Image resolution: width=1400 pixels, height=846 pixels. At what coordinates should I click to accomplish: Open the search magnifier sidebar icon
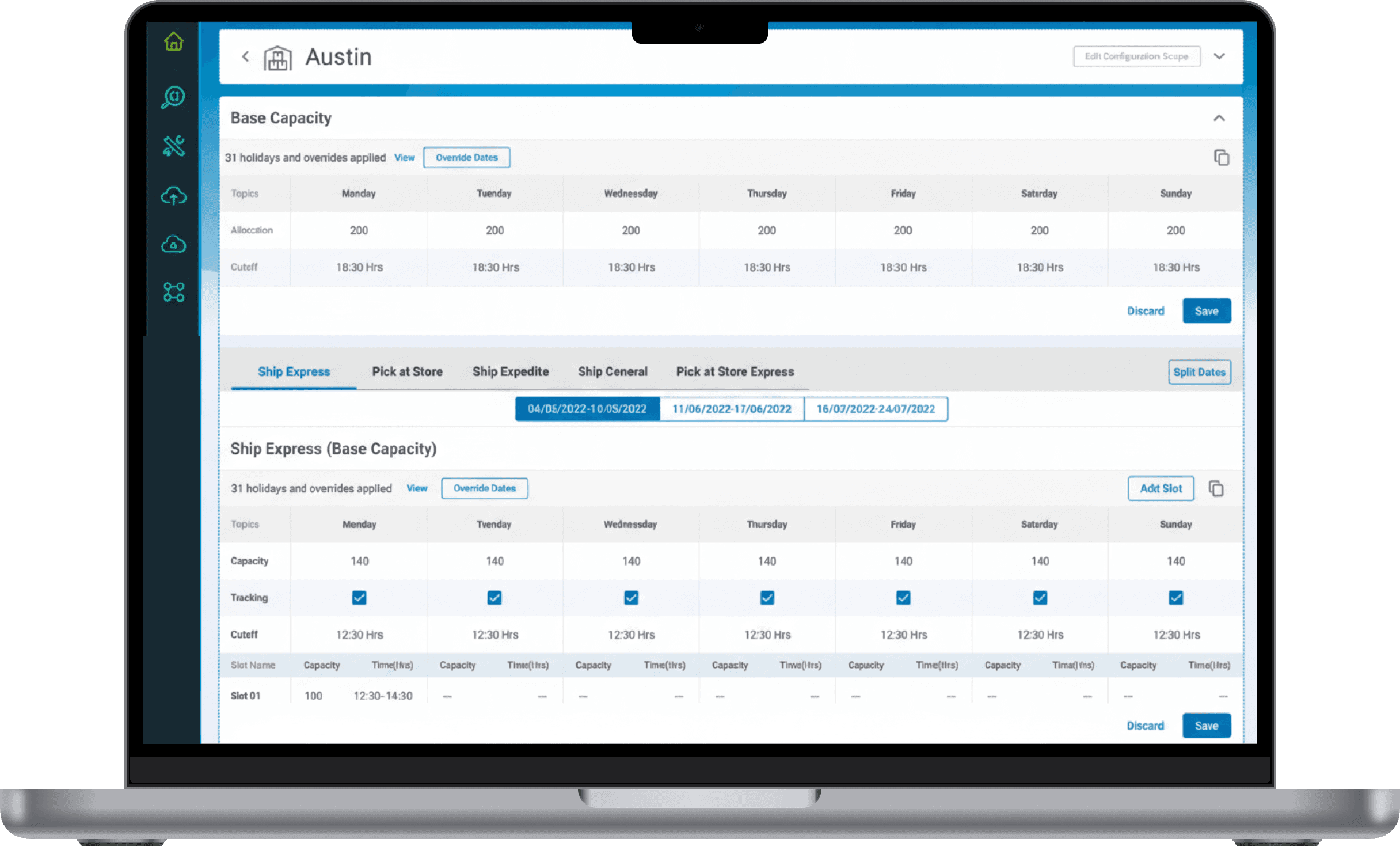click(173, 97)
